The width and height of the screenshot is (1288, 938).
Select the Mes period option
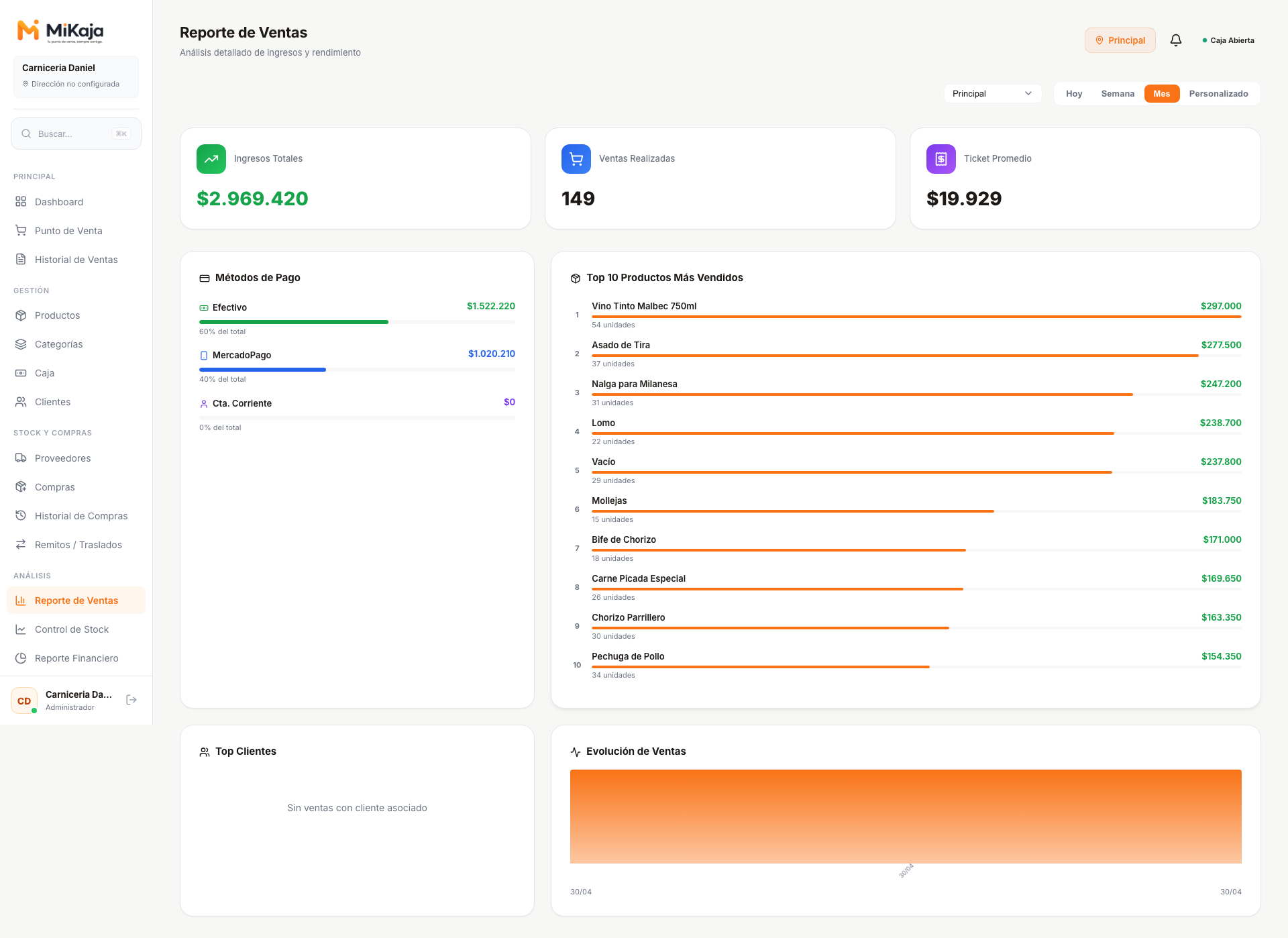(x=1162, y=94)
